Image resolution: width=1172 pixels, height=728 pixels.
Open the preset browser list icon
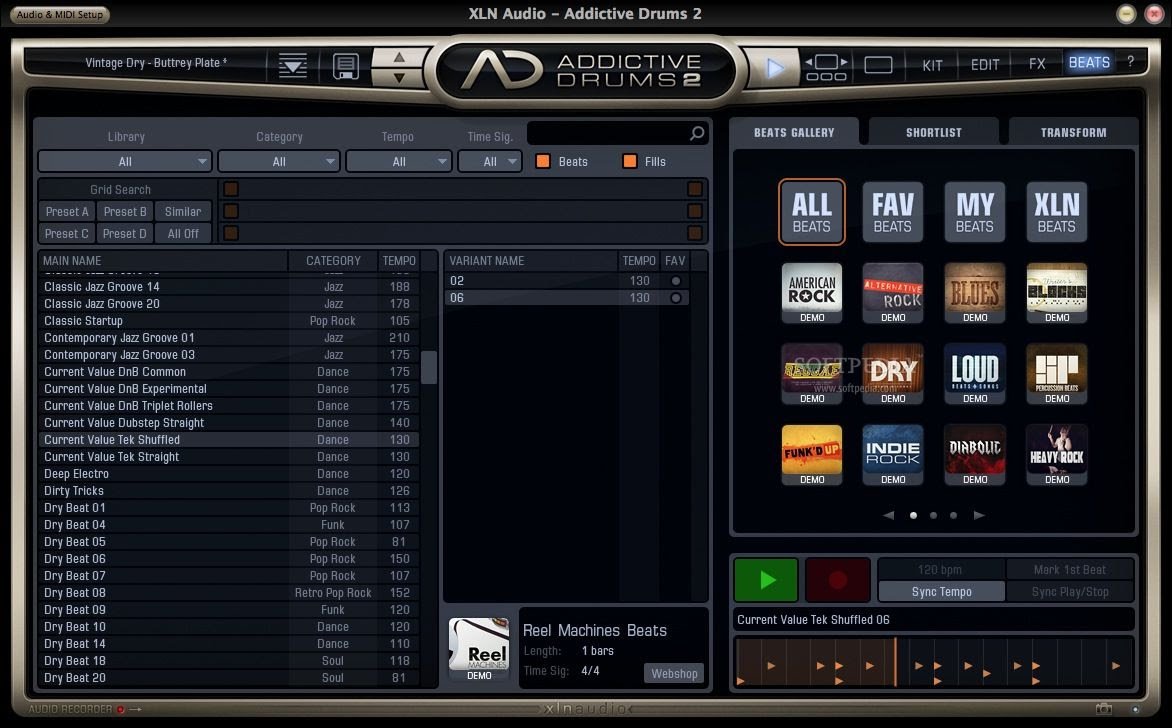[292, 64]
